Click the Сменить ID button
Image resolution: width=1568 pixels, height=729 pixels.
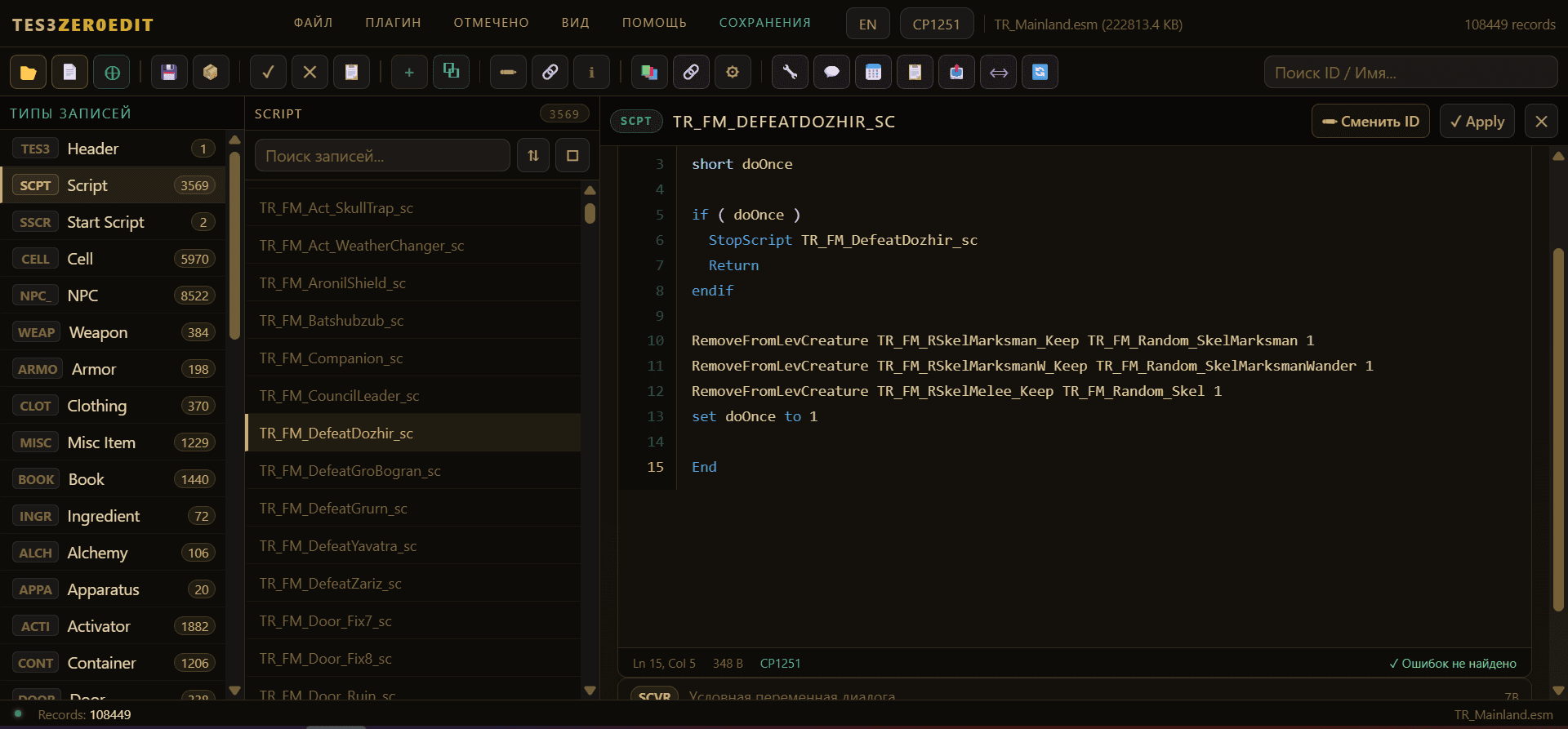pyautogui.click(x=1370, y=122)
